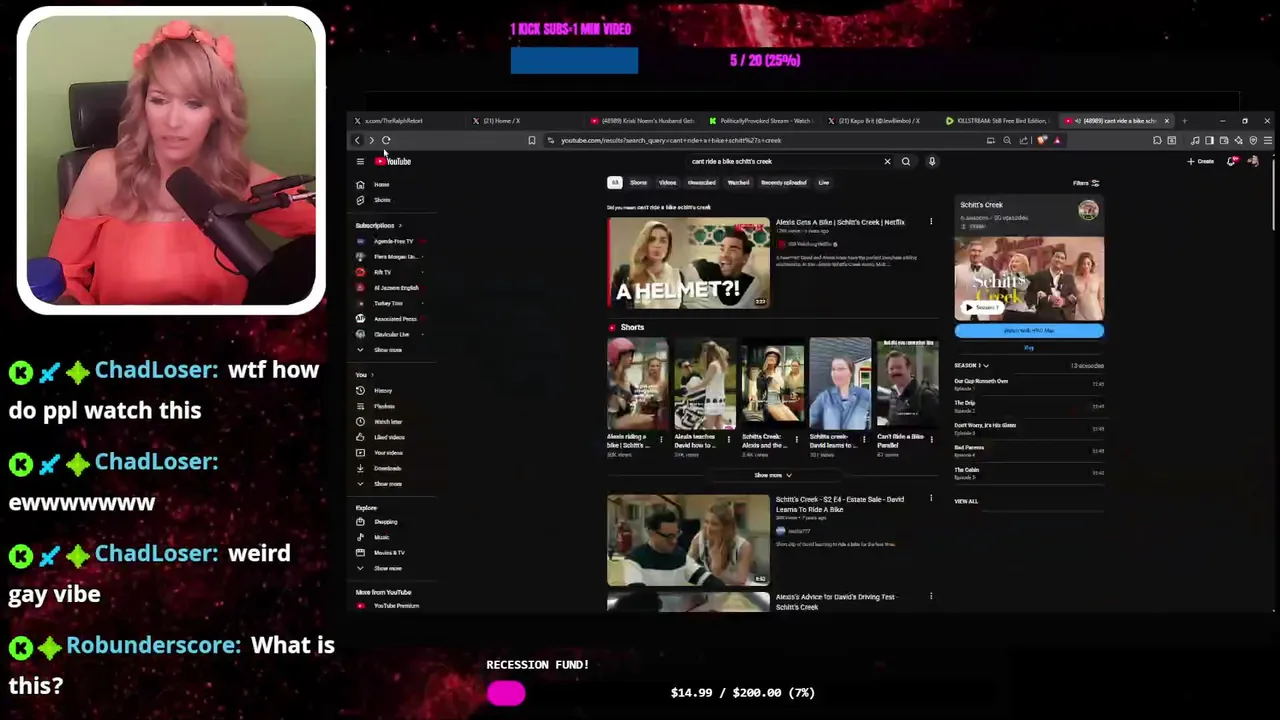Open the David Learns To Ride A Bike thumbnail
1280x720 pixels.
pos(688,540)
